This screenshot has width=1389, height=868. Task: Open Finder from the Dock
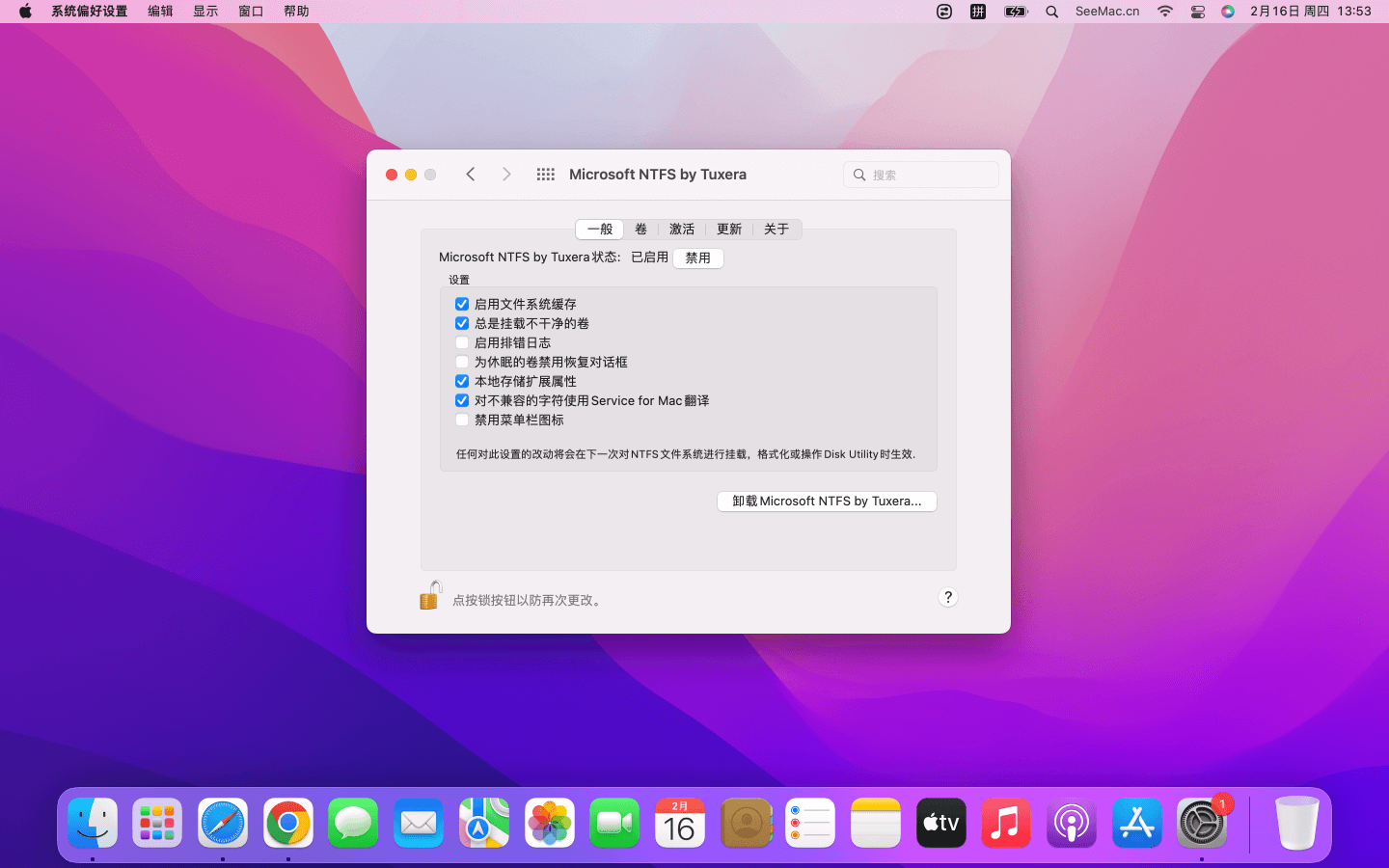(x=93, y=823)
